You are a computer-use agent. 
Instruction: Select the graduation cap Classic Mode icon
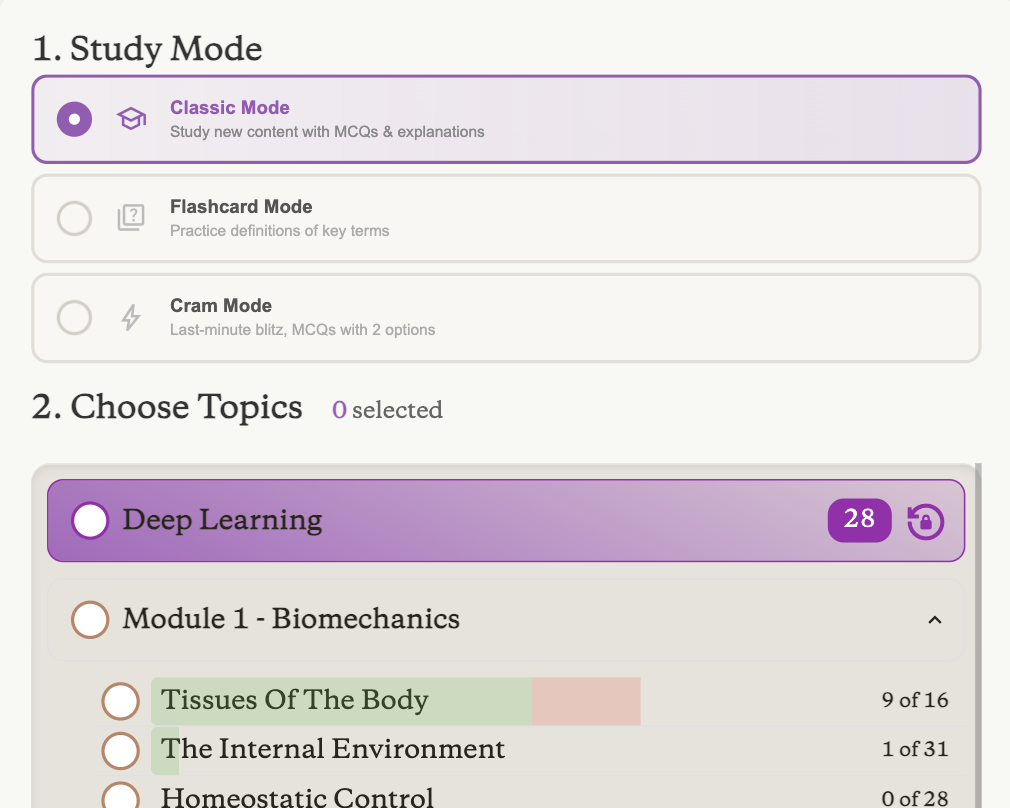tap(131, 118)
